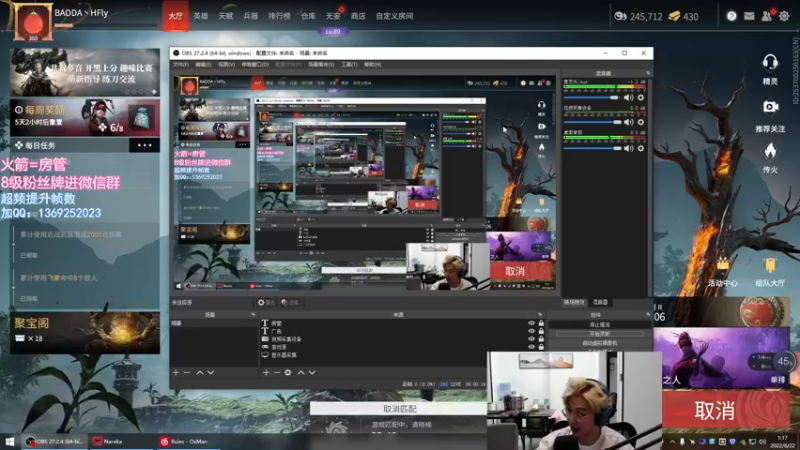
Task: Switch to 英雄 tab in game
Action: [201, 16]
